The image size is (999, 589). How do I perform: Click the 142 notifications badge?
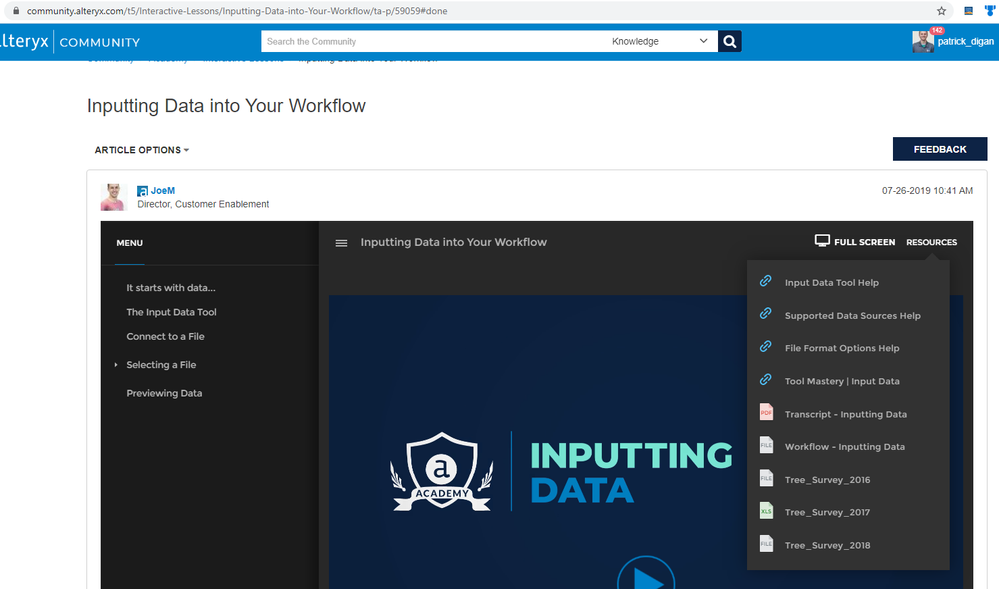(x=936, y=31)
